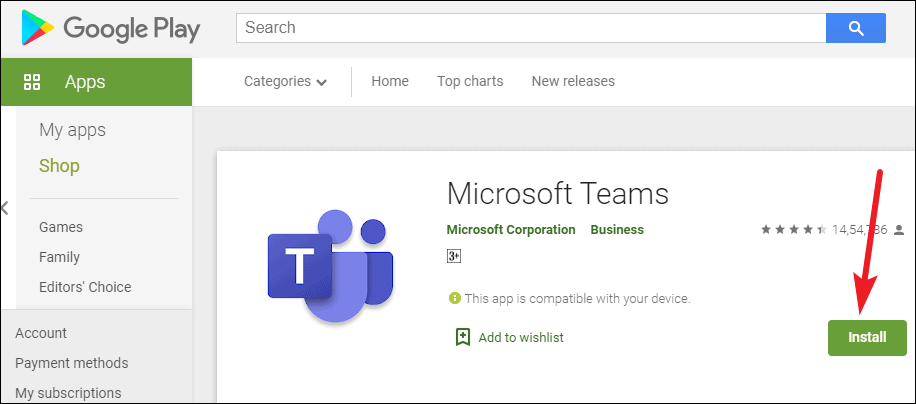Click the compatible with your device message
The height and width of the screenshot is (404, 916).
coord(578,299)
